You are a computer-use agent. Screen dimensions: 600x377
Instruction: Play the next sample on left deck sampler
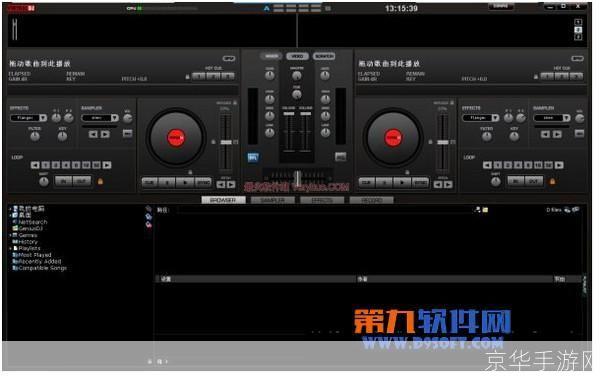(105, 134)
